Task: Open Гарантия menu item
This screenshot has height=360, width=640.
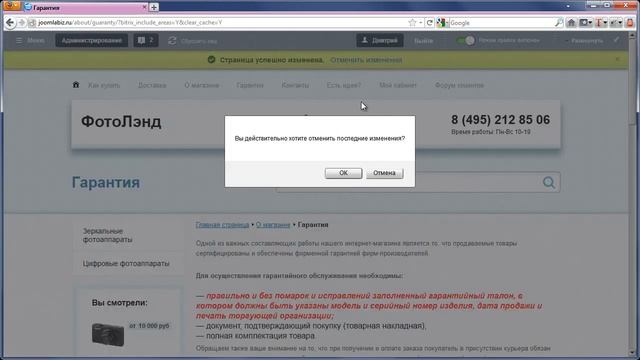Action: [x=250, y=85]
